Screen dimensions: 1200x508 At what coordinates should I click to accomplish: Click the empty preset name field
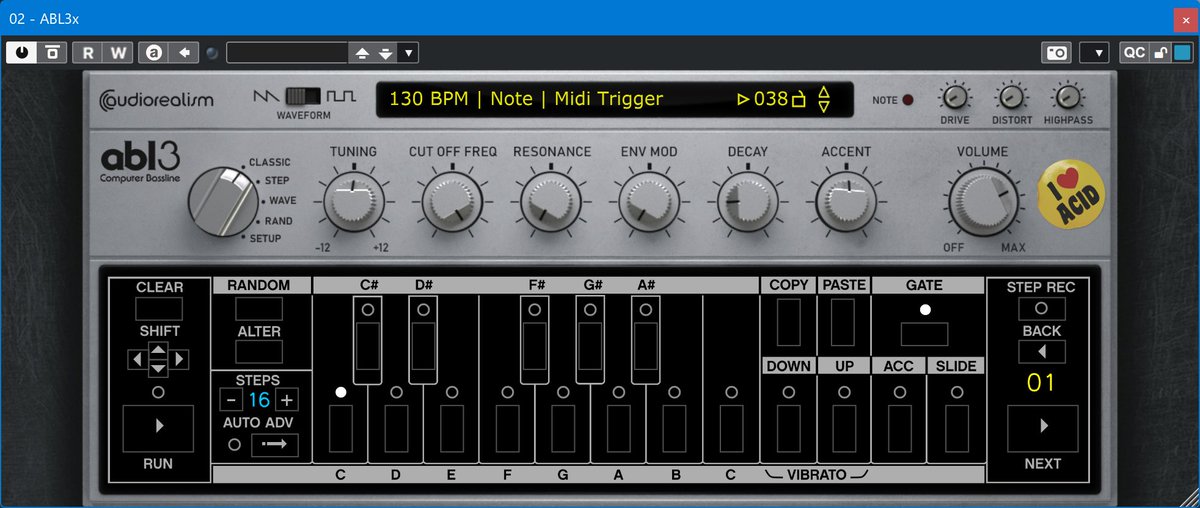pos(287,53)
